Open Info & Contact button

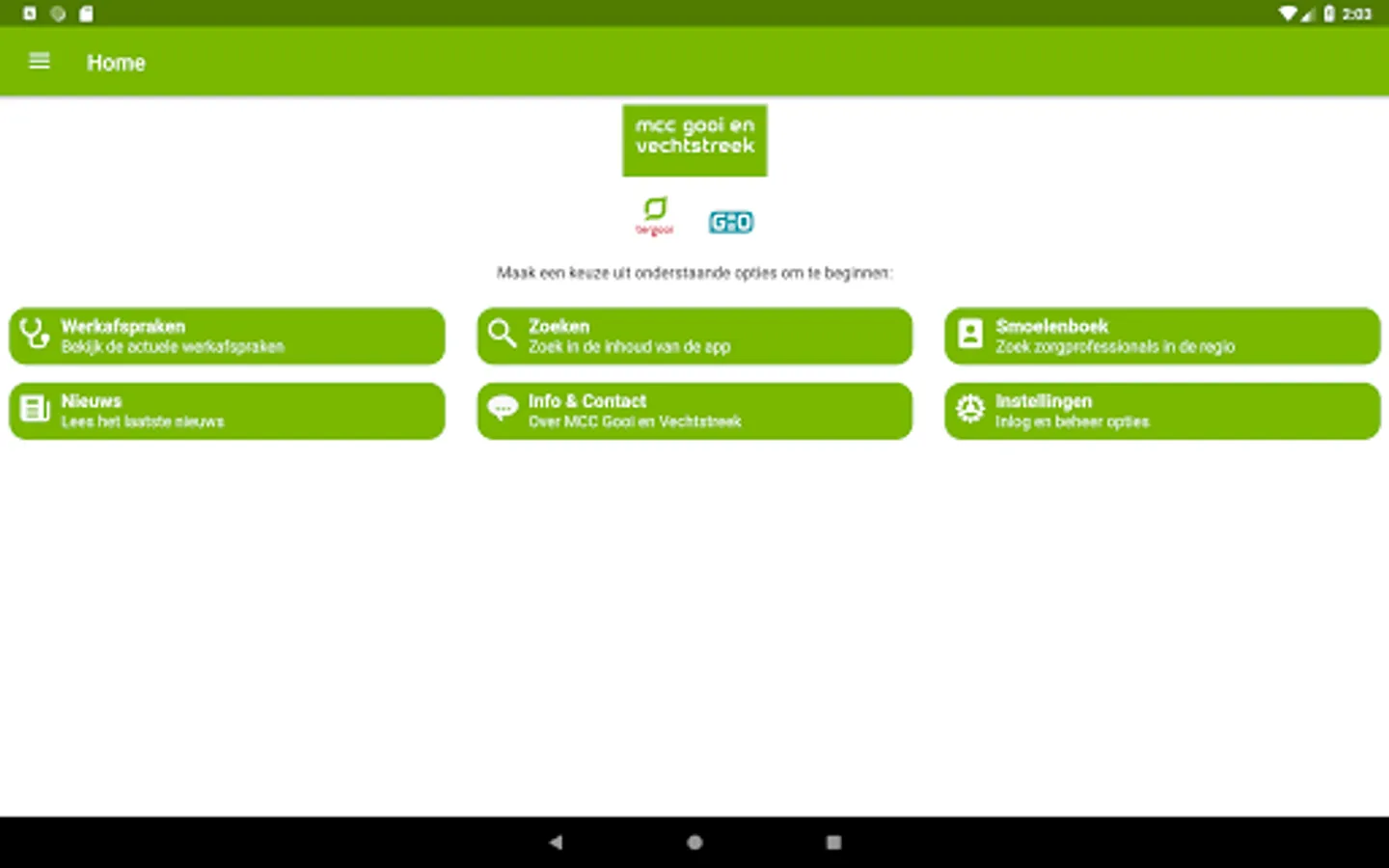point(694,411)
